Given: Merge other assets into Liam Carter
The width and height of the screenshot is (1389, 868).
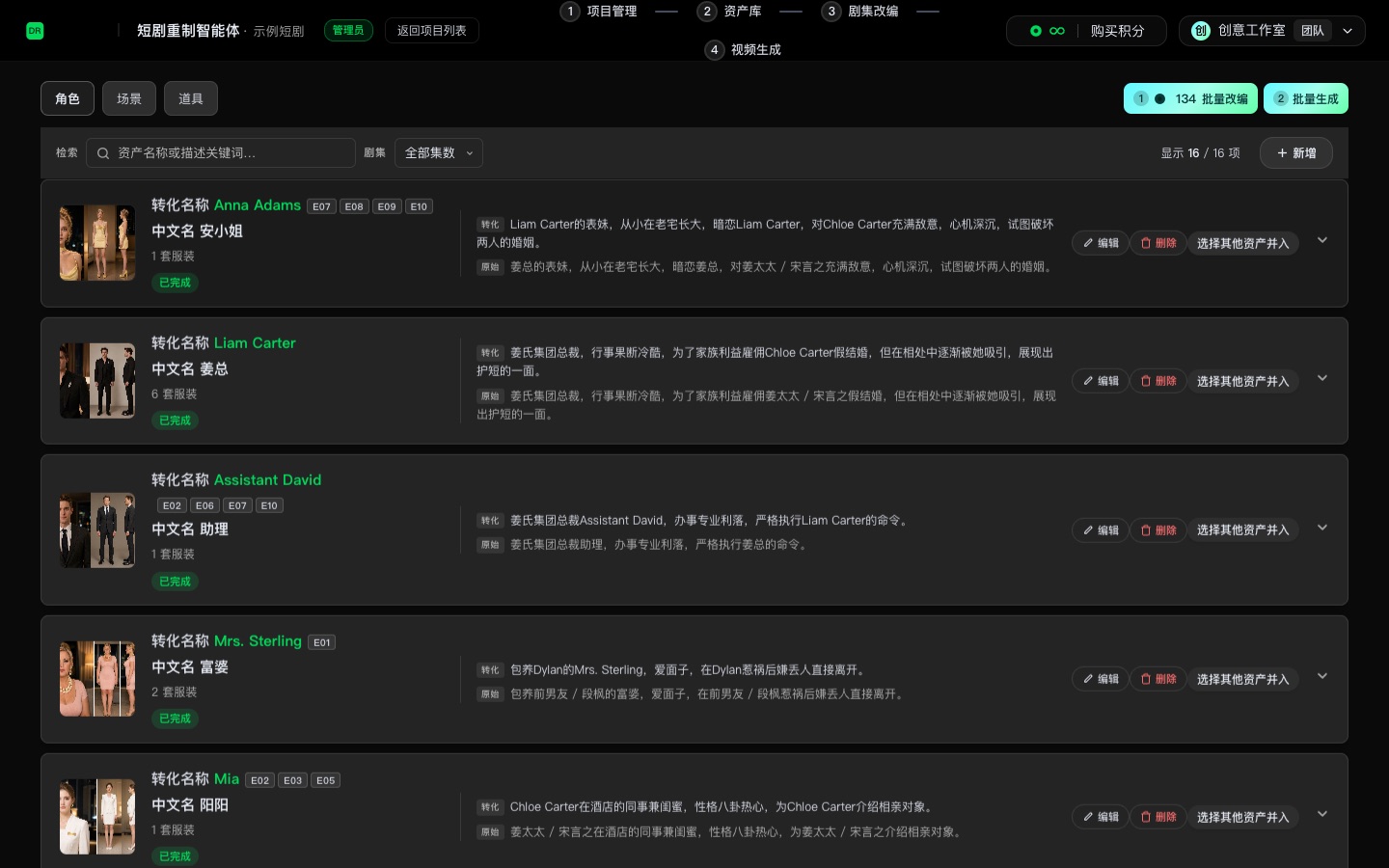Looking at the screenshot, I should tap(1242, 381).
